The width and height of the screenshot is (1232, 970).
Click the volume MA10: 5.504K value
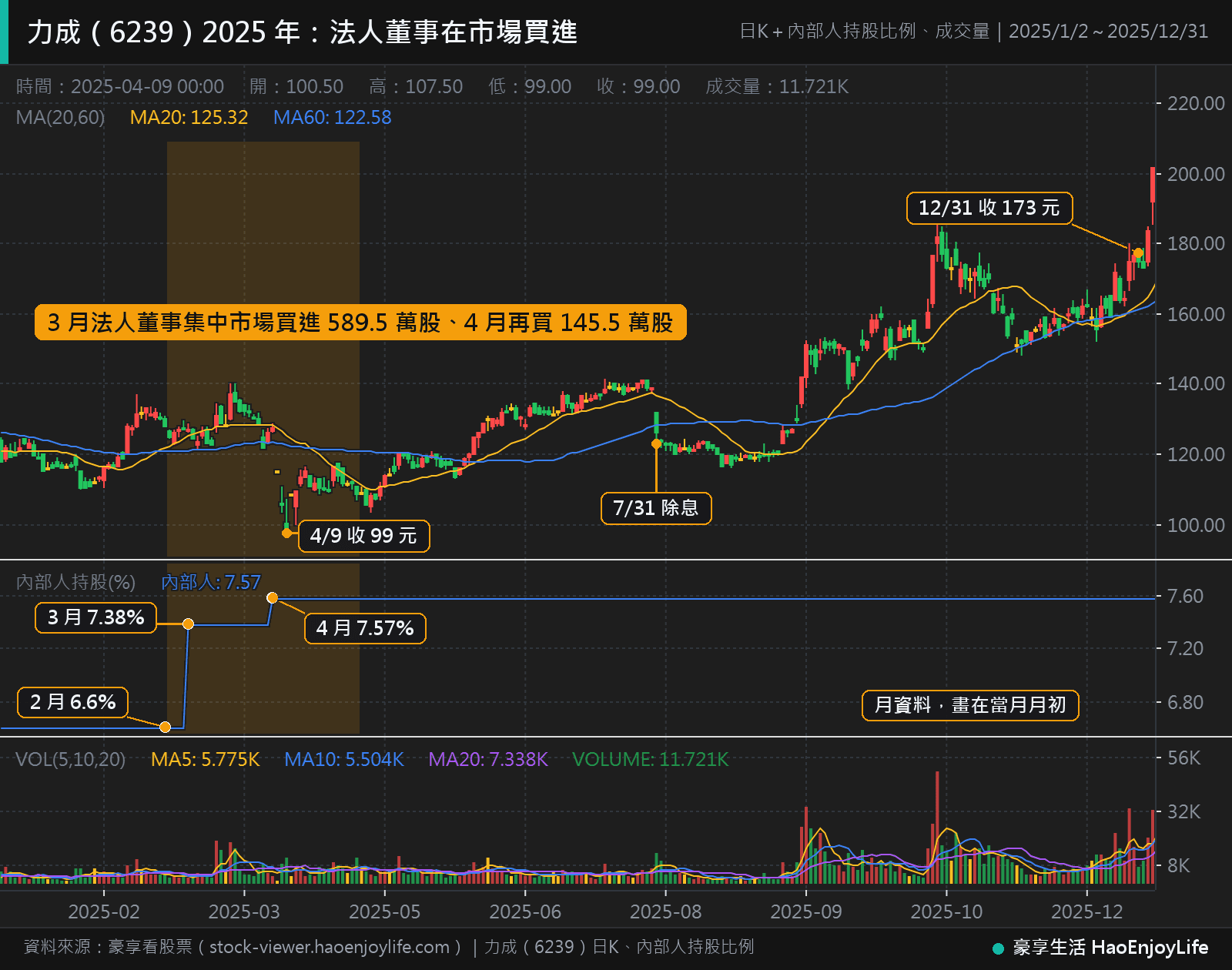point(344,760)
